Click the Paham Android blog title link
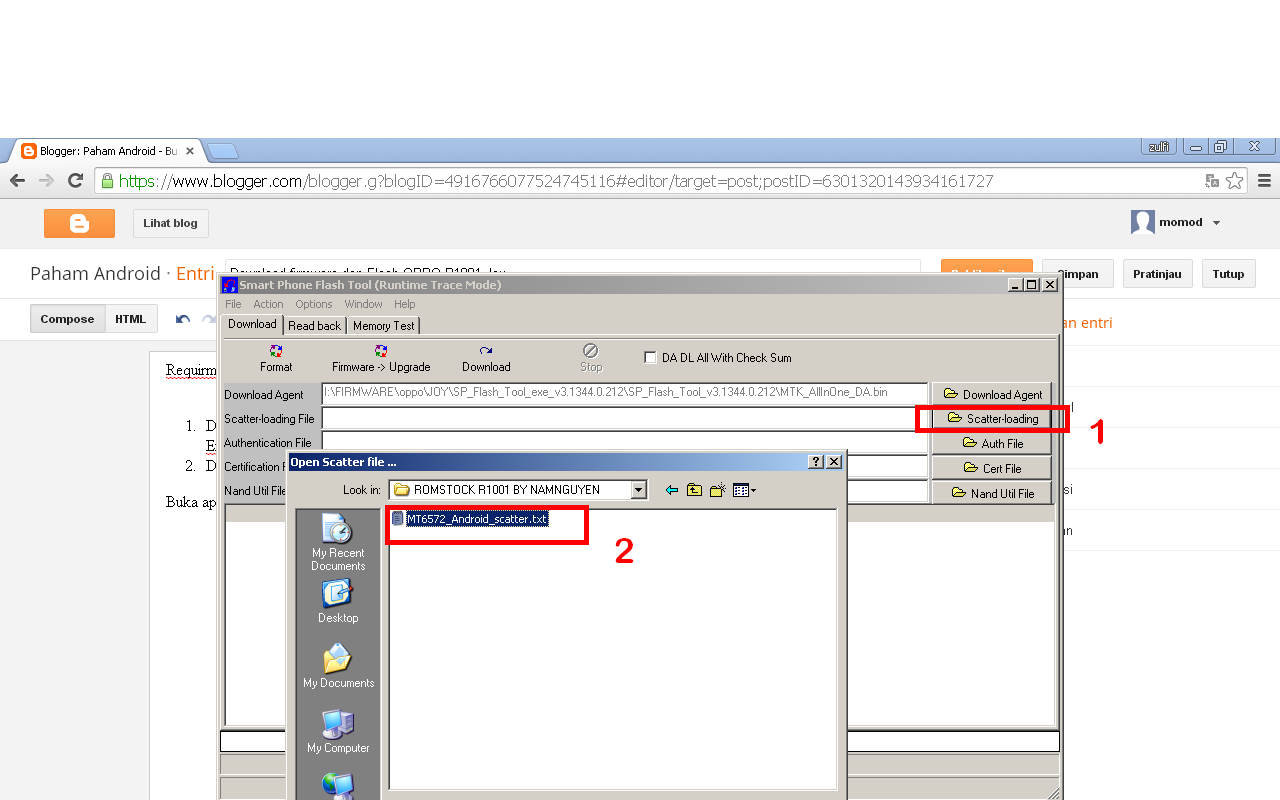The image size is (1280, 800). click(x=95, y=273)
